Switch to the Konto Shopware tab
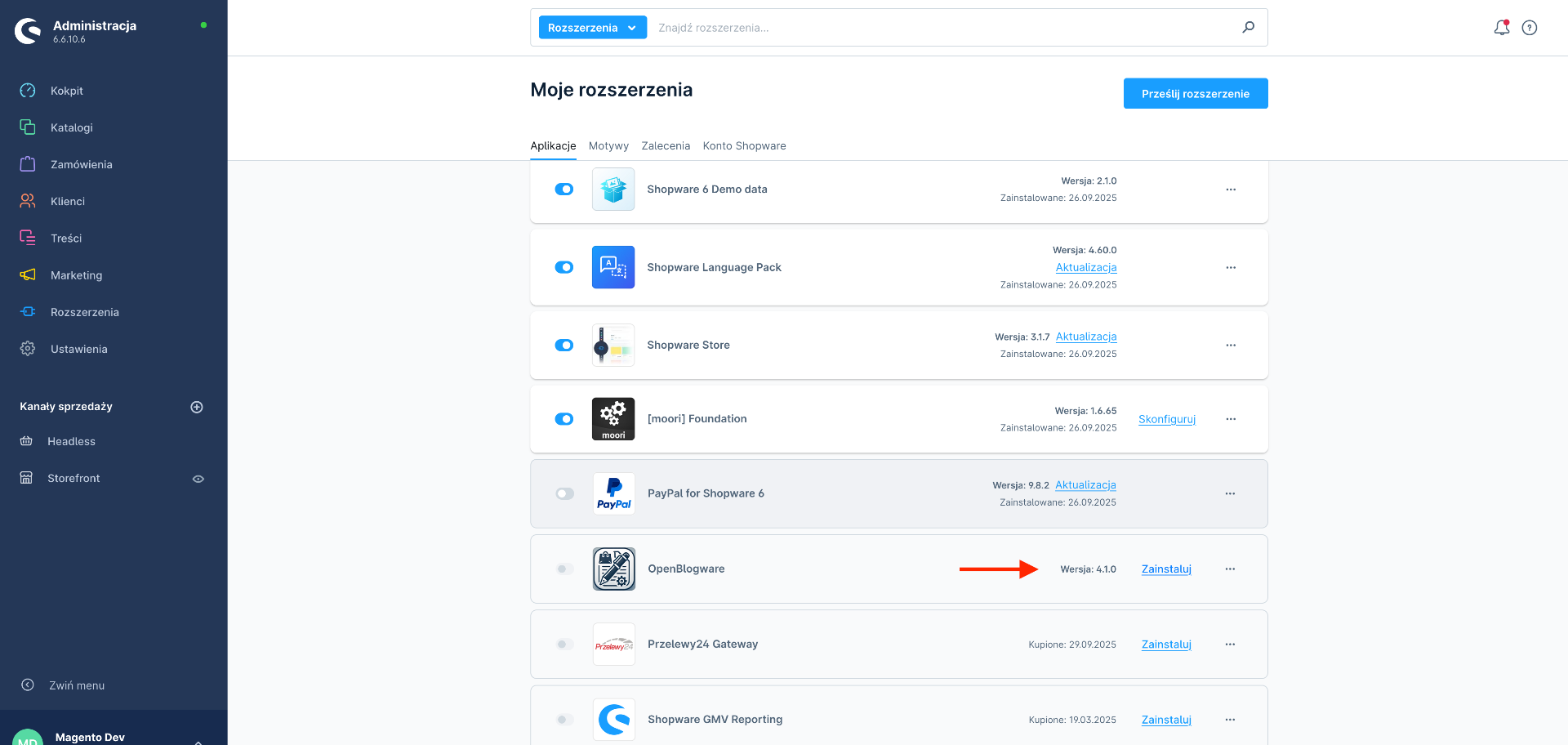The height and width of the screenshot is (745, 1568). 744,146
